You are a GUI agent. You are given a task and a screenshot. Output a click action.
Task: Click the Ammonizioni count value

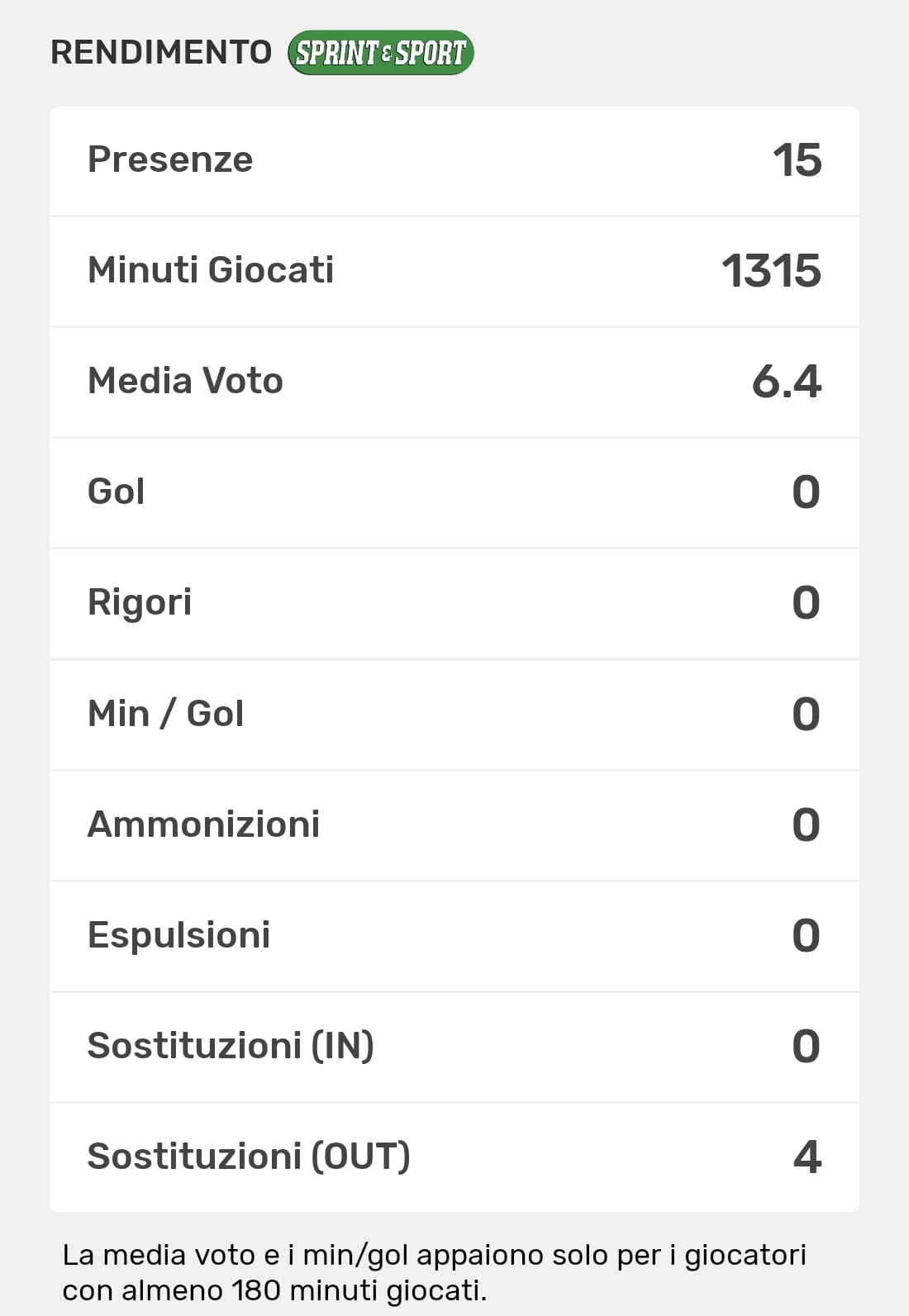tap(806, 825)
